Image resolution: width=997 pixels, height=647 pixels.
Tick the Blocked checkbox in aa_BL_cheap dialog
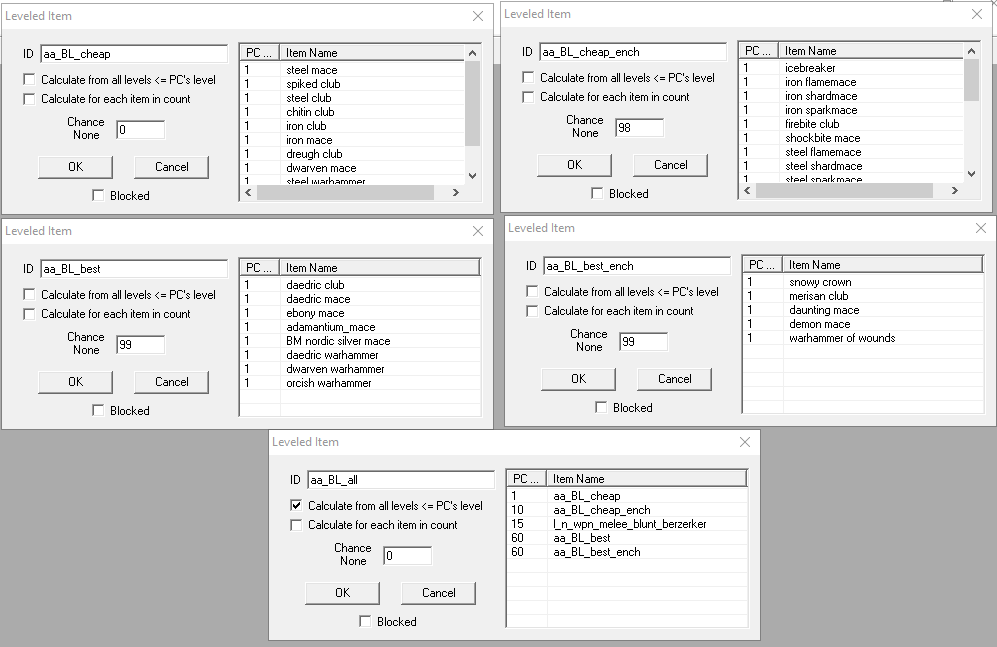(98, 195)
